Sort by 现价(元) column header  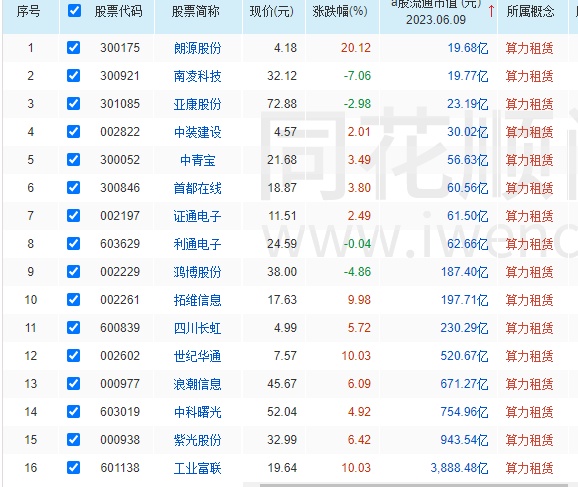pyautogui.click(x=272, y=11)
